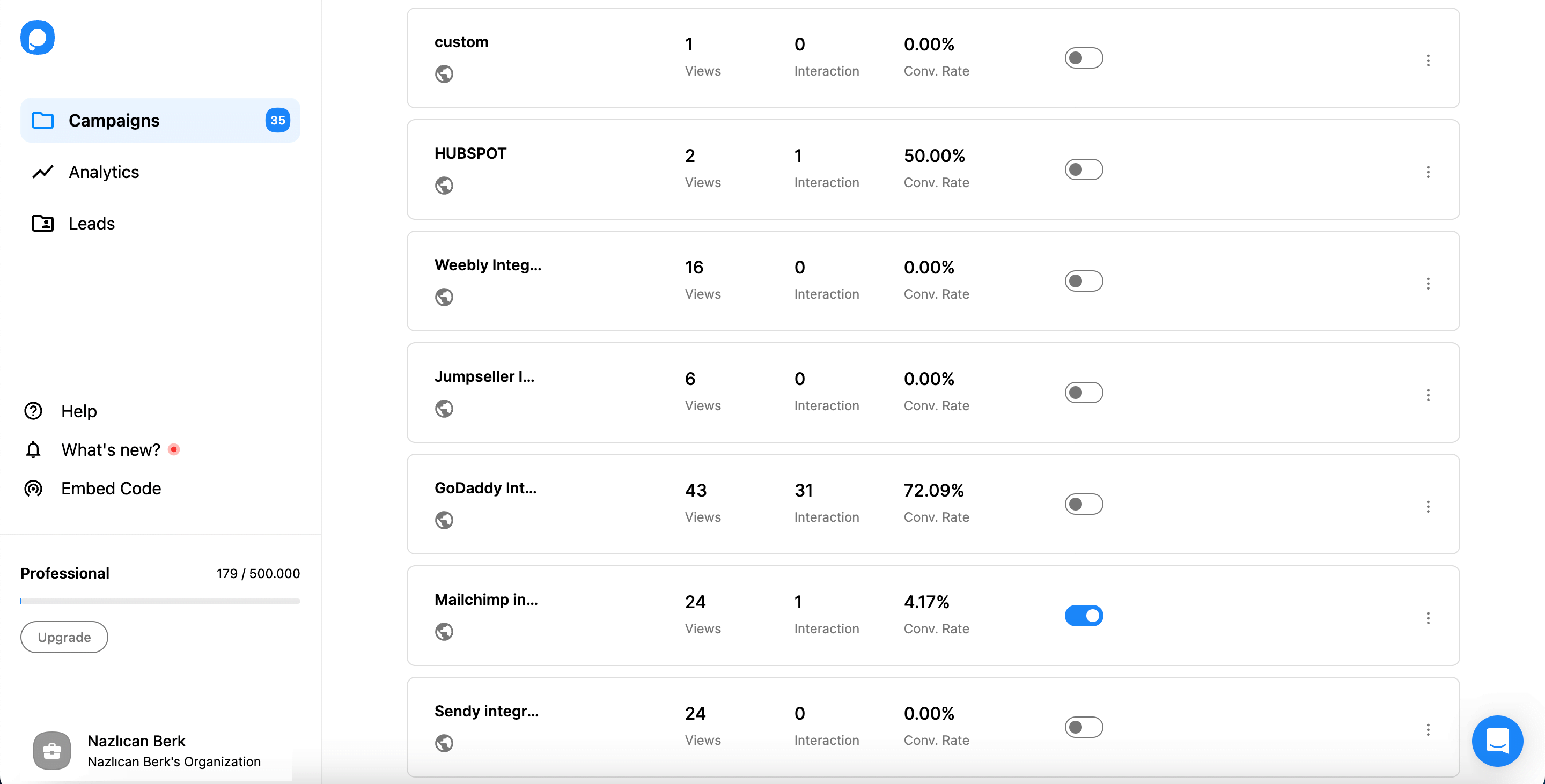The height and width of the screenshot is (784, 1545).
Task: Click the Popupsmart logo in the sidebar
Action: (37, 37)
